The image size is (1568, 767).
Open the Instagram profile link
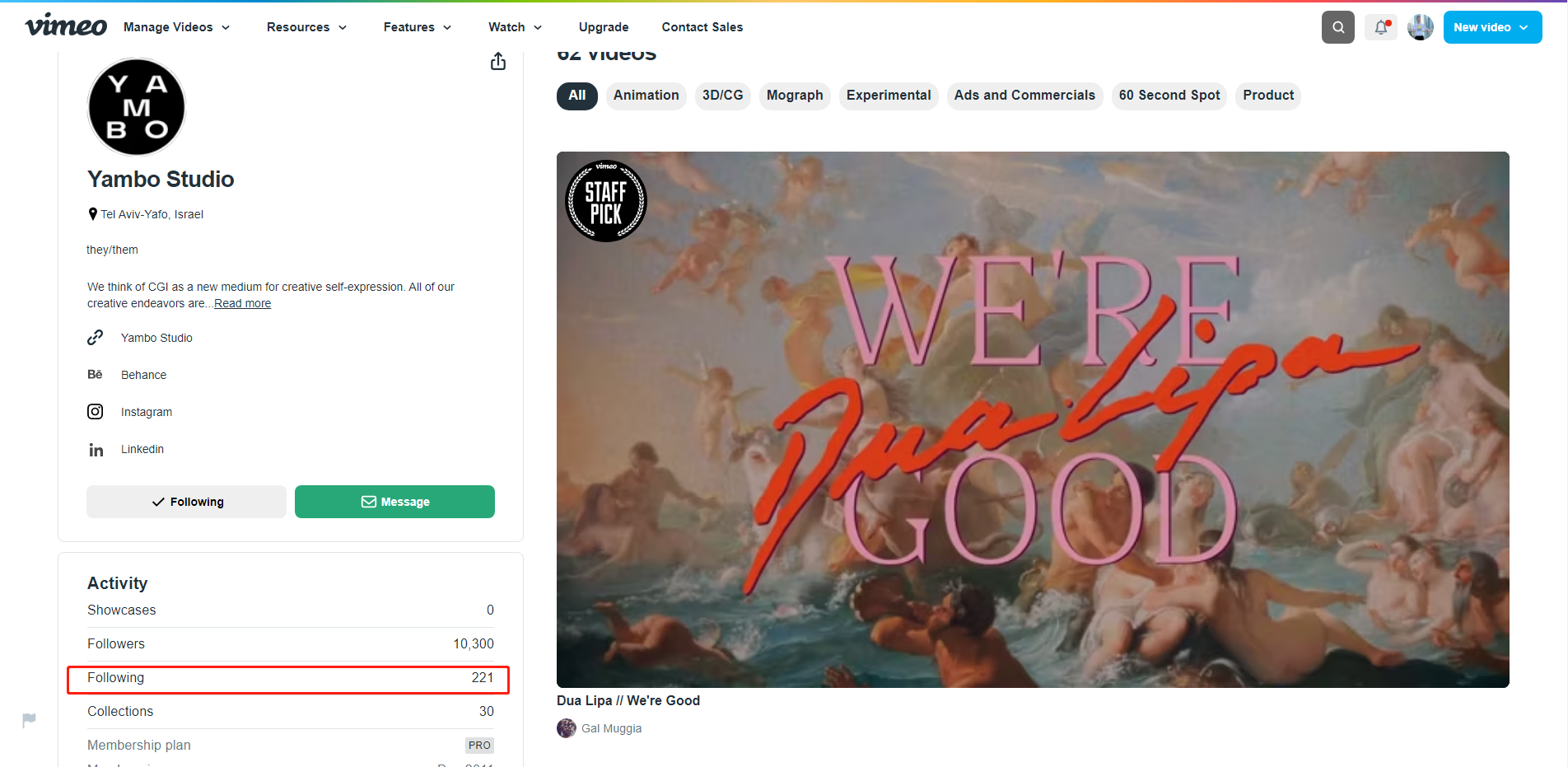tap(147, 412)
